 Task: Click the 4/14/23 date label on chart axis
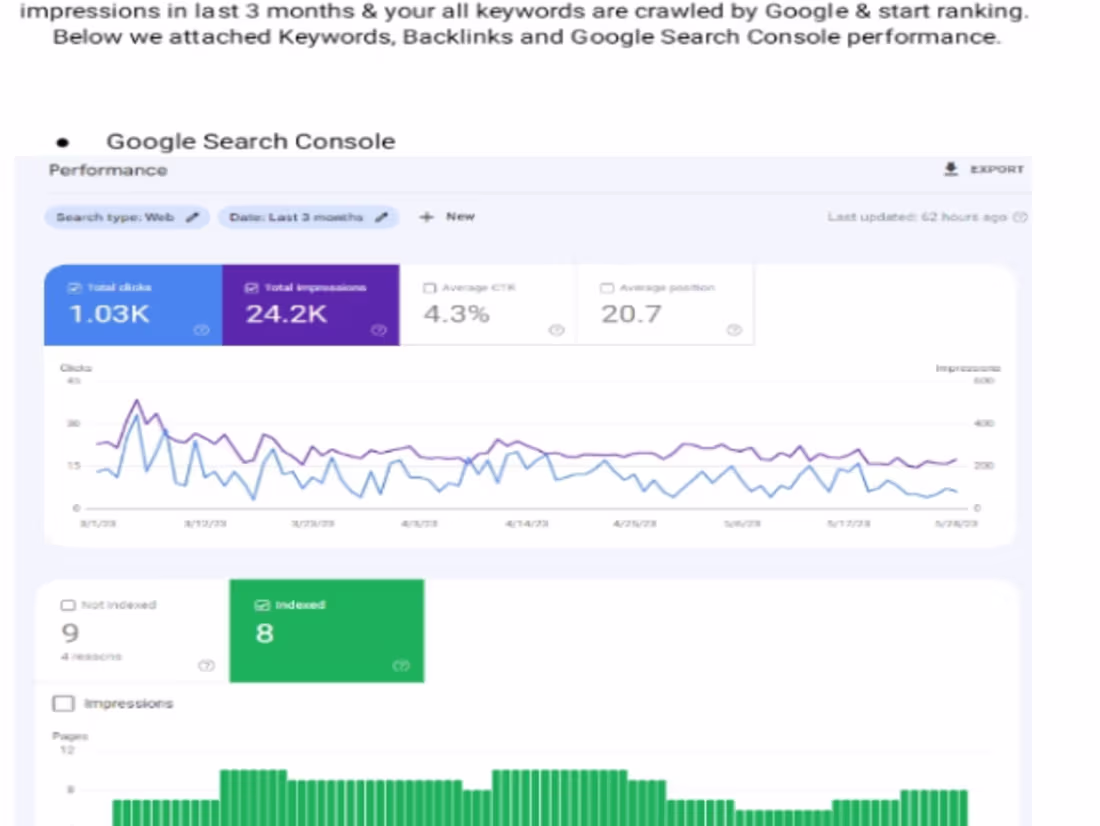(x=527, y=524)
